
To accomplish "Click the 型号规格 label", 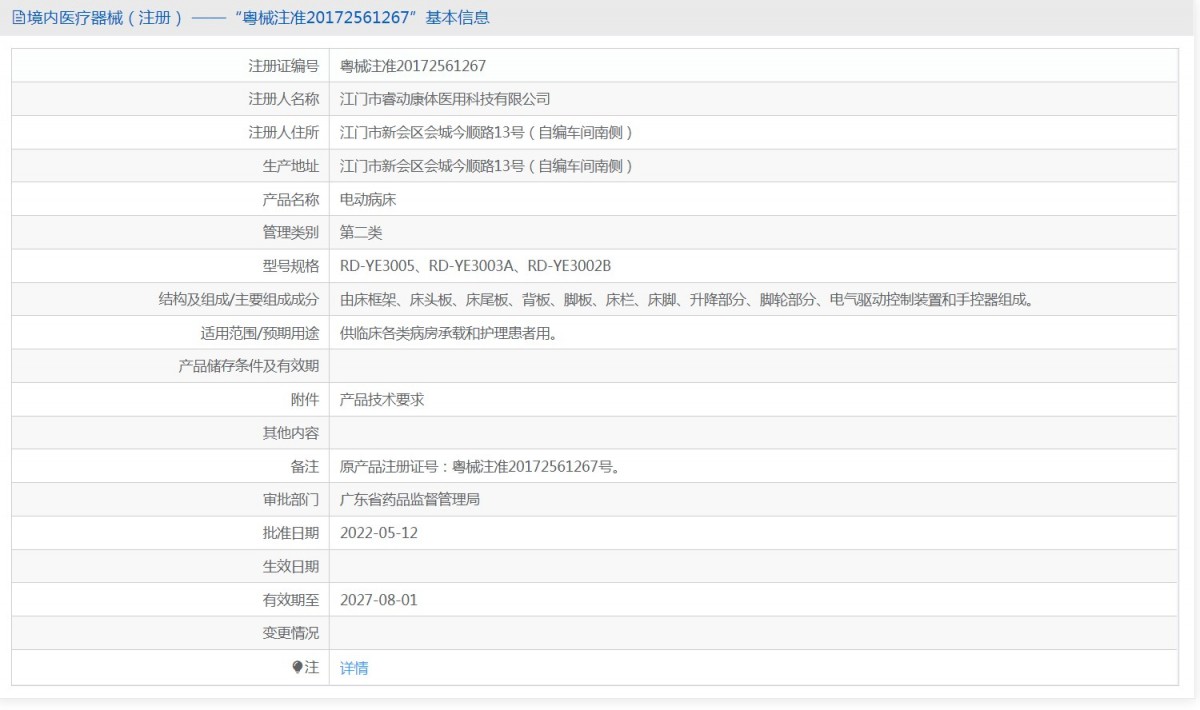I will [290, 266].
